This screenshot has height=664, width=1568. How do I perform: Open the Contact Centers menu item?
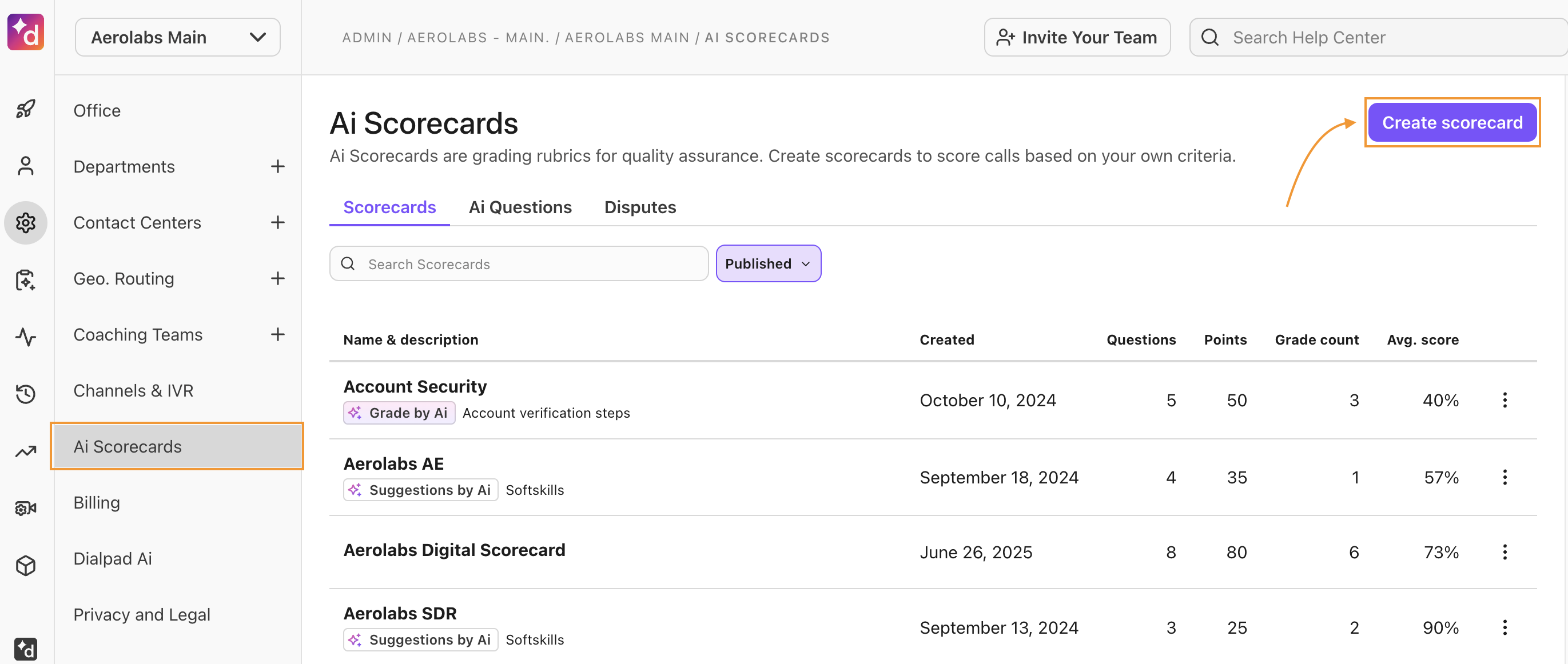[137, 222]
